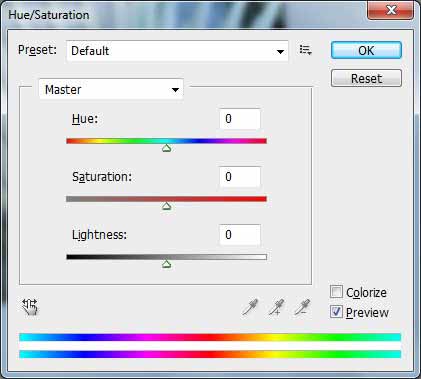The width and height of the screenshot is (421, 379).
Task: Enable the Colorize checkbox
Action: 336,292
